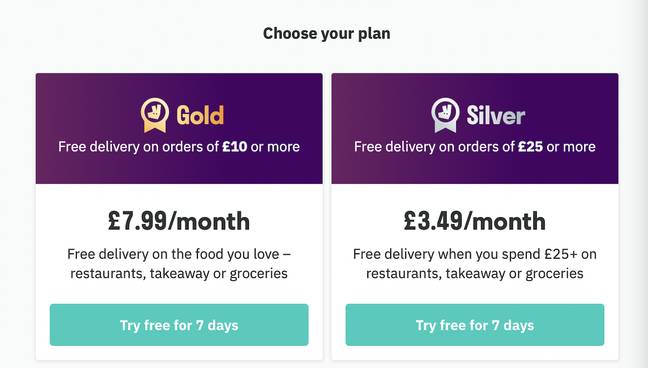648x368 pixels.
Task: Click the Silver rosette badge icon
Action: (445, 115)
